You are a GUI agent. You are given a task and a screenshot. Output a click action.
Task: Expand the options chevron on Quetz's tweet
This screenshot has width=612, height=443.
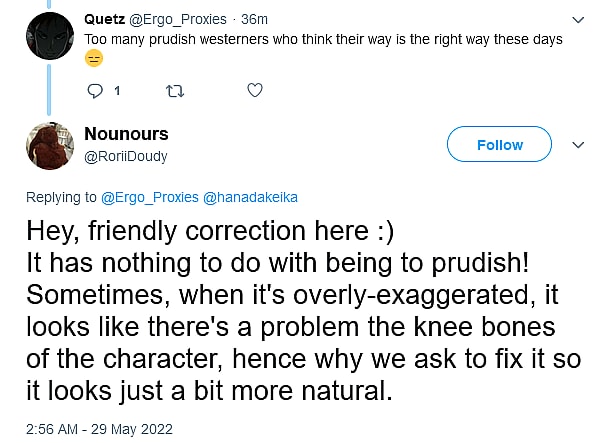coord(577,19)
